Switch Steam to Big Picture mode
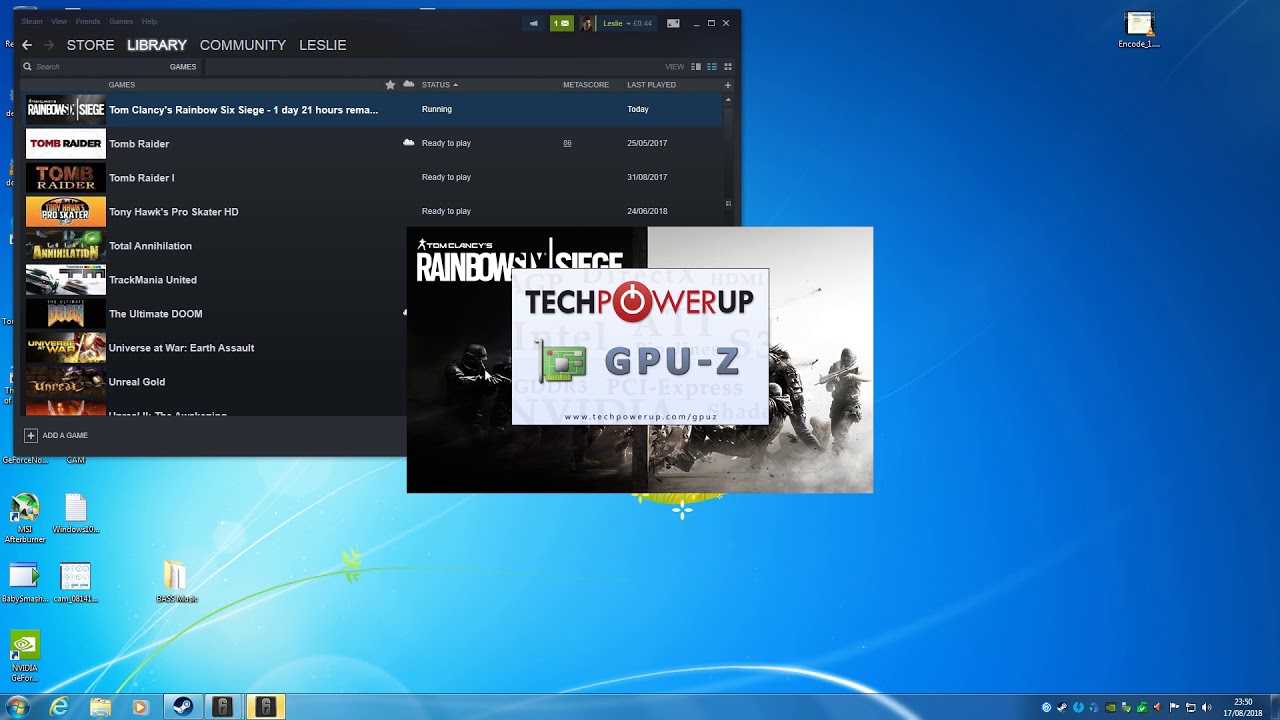The image size is (1280, 720). point(673,23)
